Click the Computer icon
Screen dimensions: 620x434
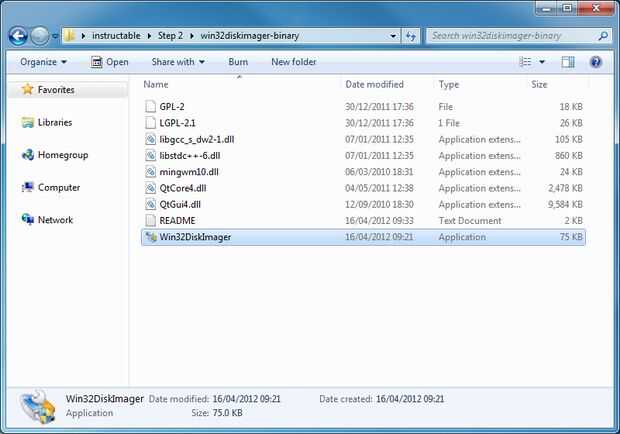[28, 187]
